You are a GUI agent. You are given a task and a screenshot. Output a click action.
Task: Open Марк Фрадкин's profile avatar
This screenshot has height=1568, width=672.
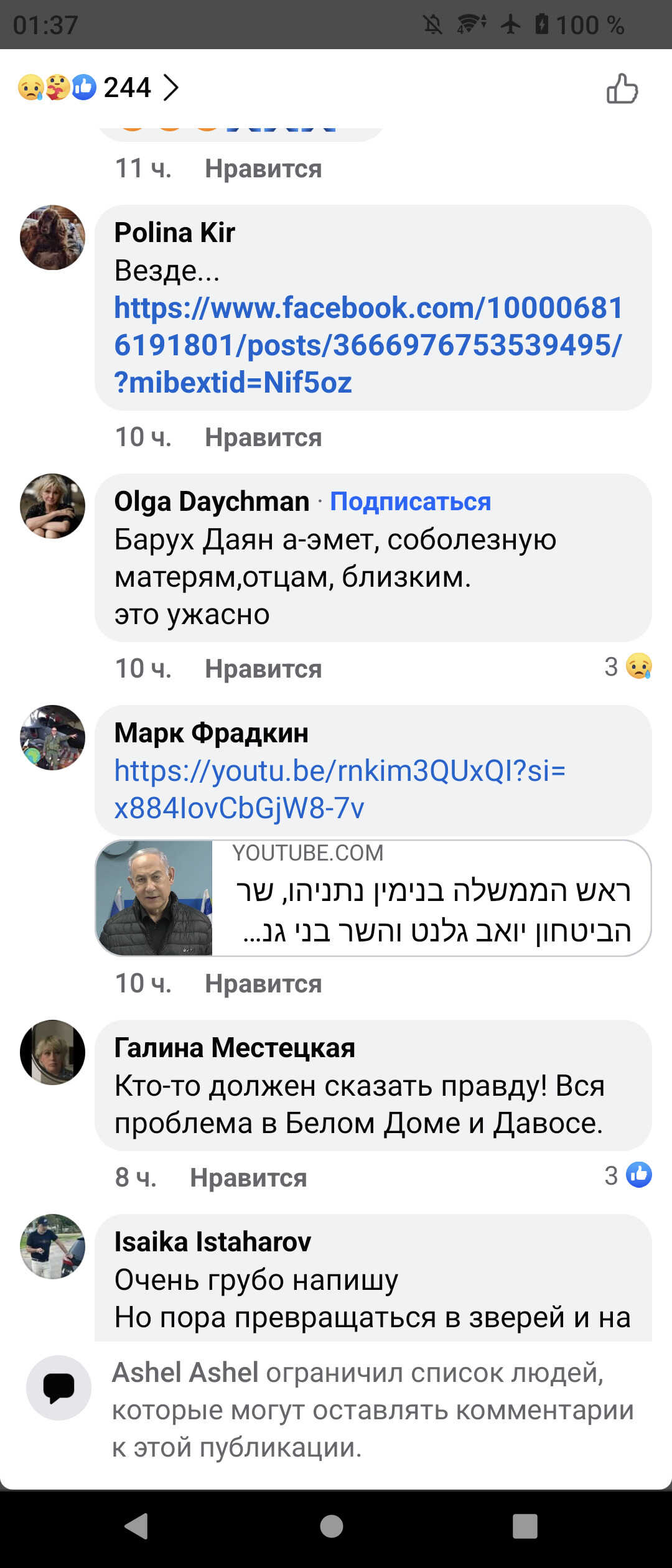point(52,737)
